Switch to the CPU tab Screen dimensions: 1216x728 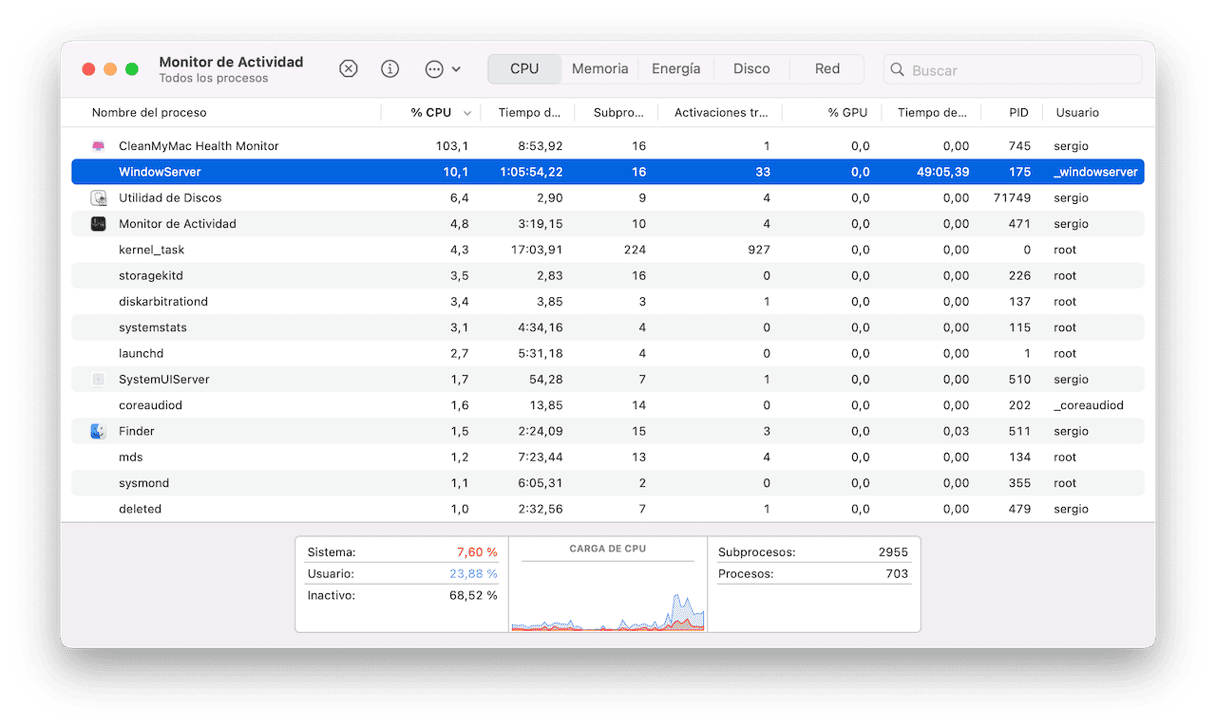pyautogui.click(x=524, y=69)
